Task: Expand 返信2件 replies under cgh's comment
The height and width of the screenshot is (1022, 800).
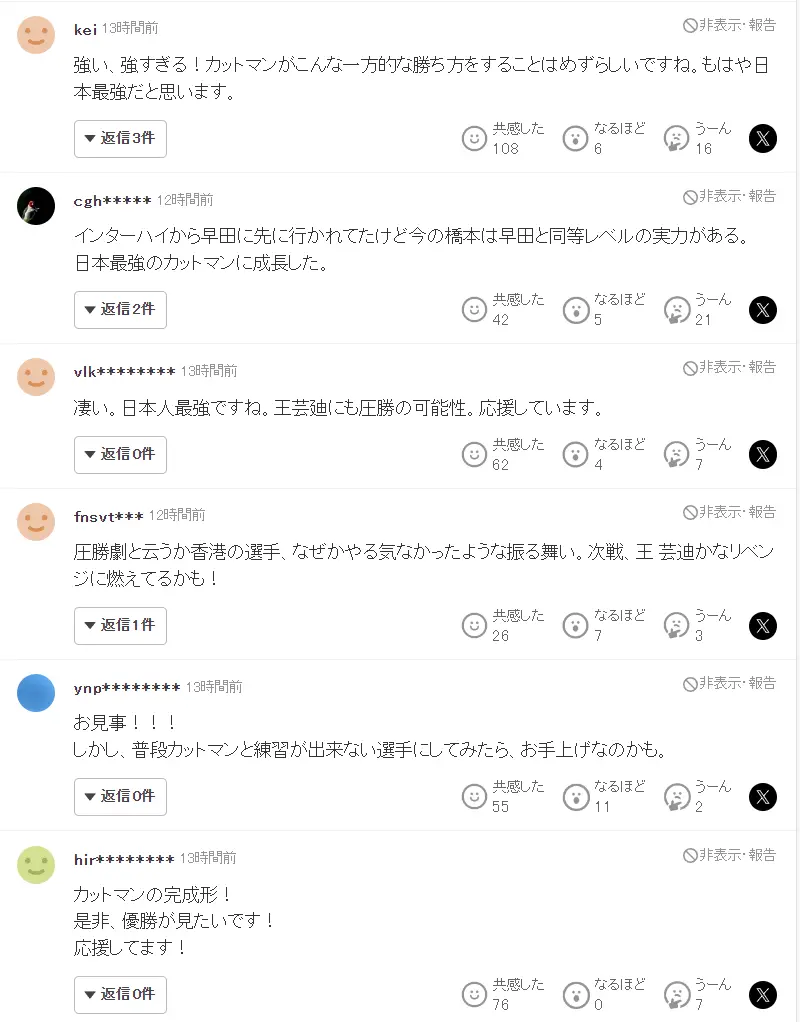Action: (x=120, y=310)
